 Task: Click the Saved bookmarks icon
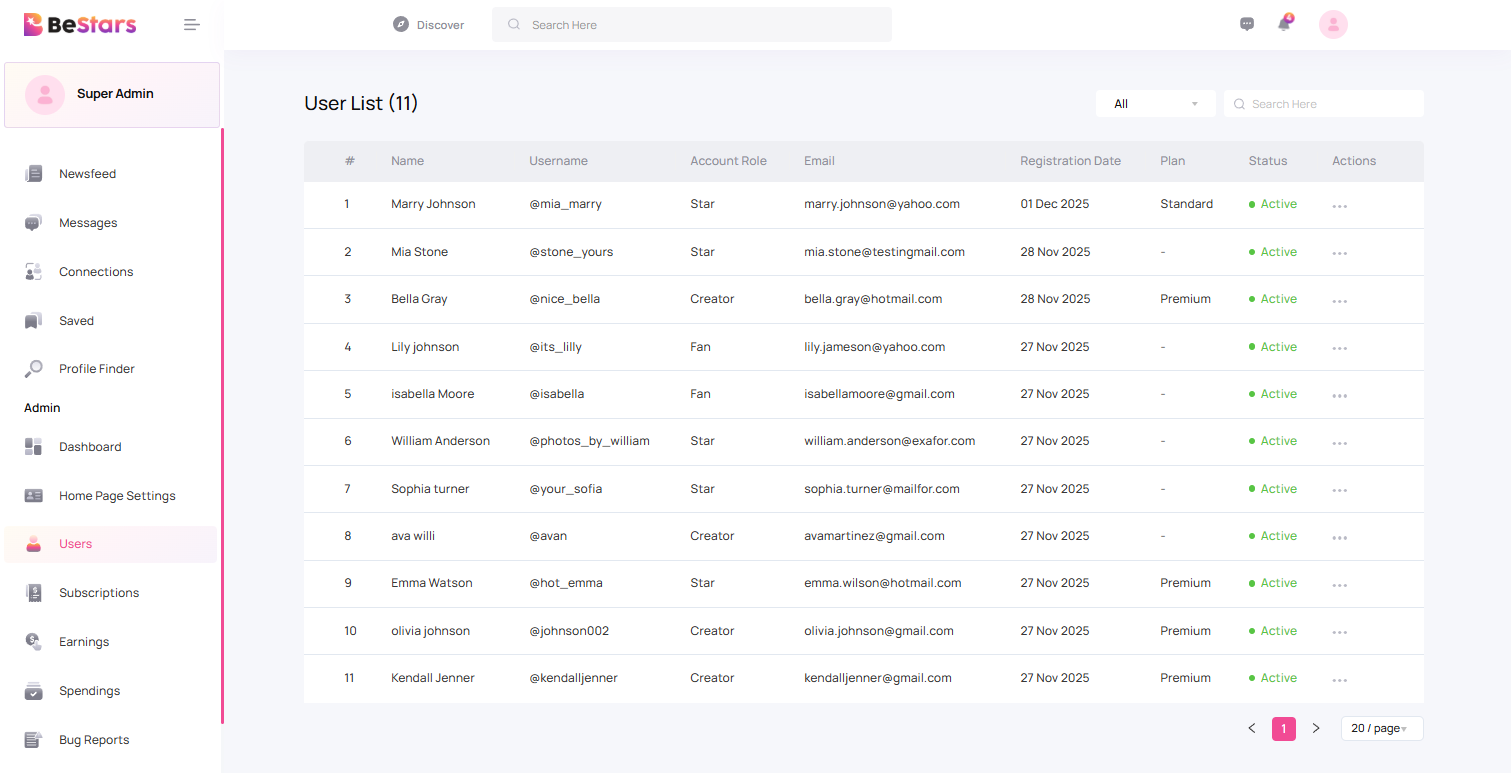point(33,320)
